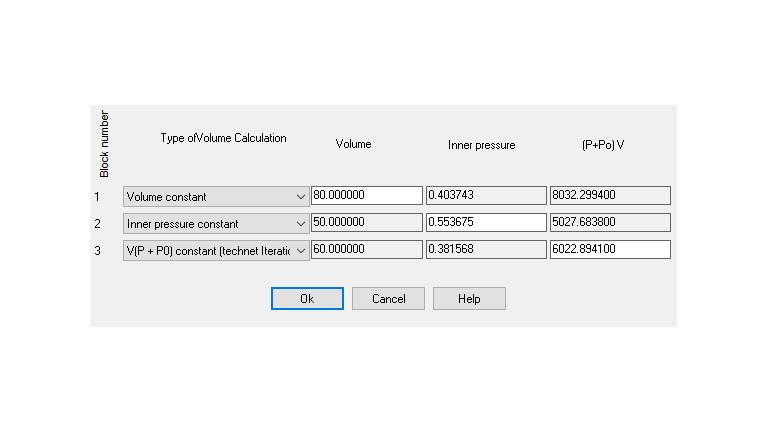Click the Volume field showing 60.000000

[367, 249]
